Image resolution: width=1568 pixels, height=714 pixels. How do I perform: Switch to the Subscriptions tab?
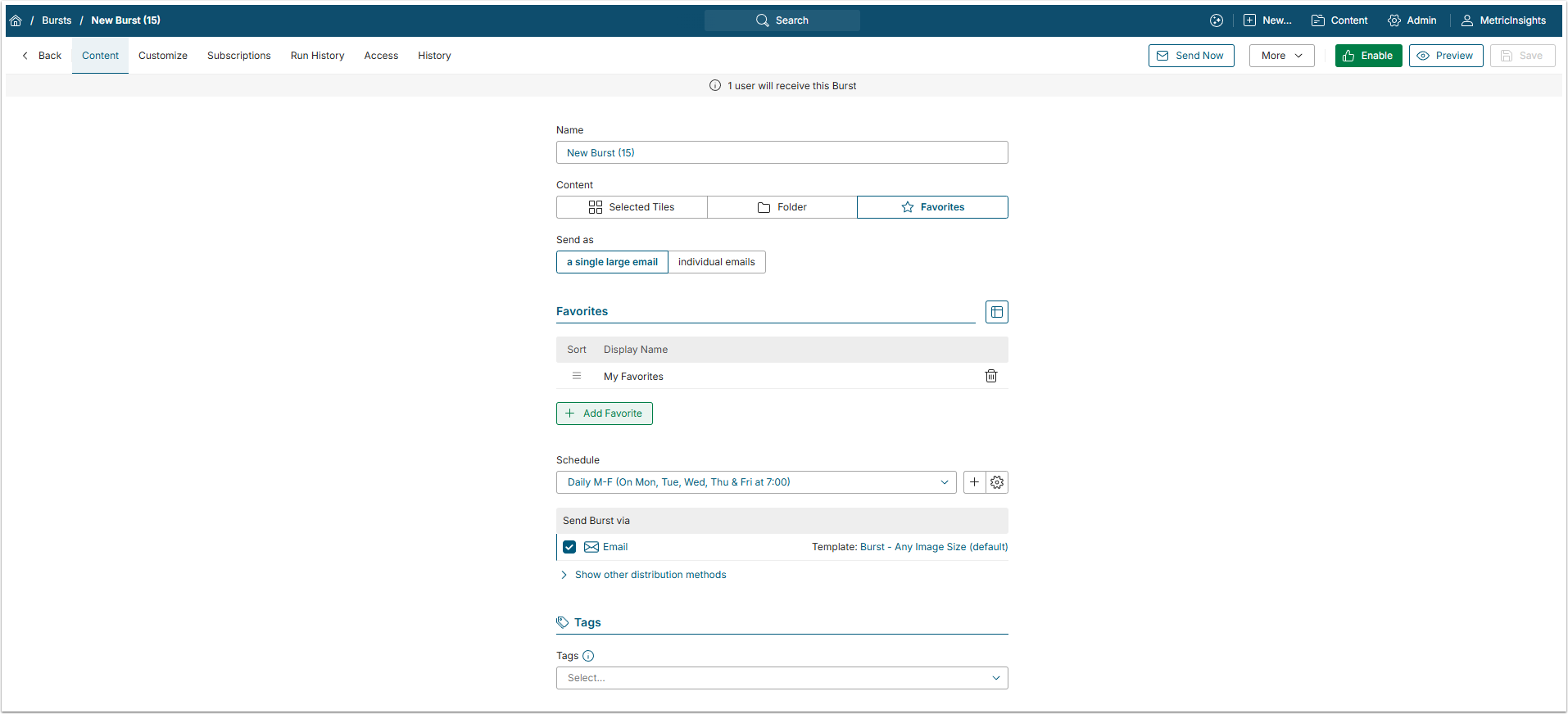click(238, 56)
